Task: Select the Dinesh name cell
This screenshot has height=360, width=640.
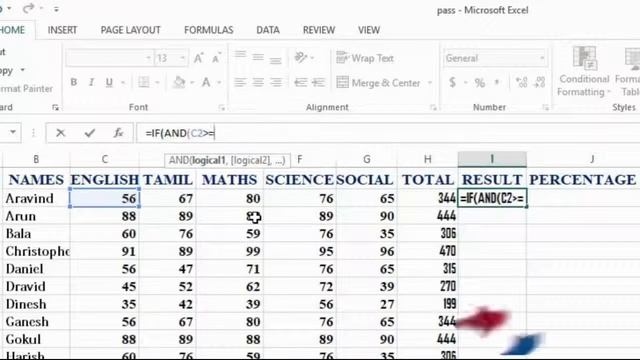Action: (x=36, y=304)
